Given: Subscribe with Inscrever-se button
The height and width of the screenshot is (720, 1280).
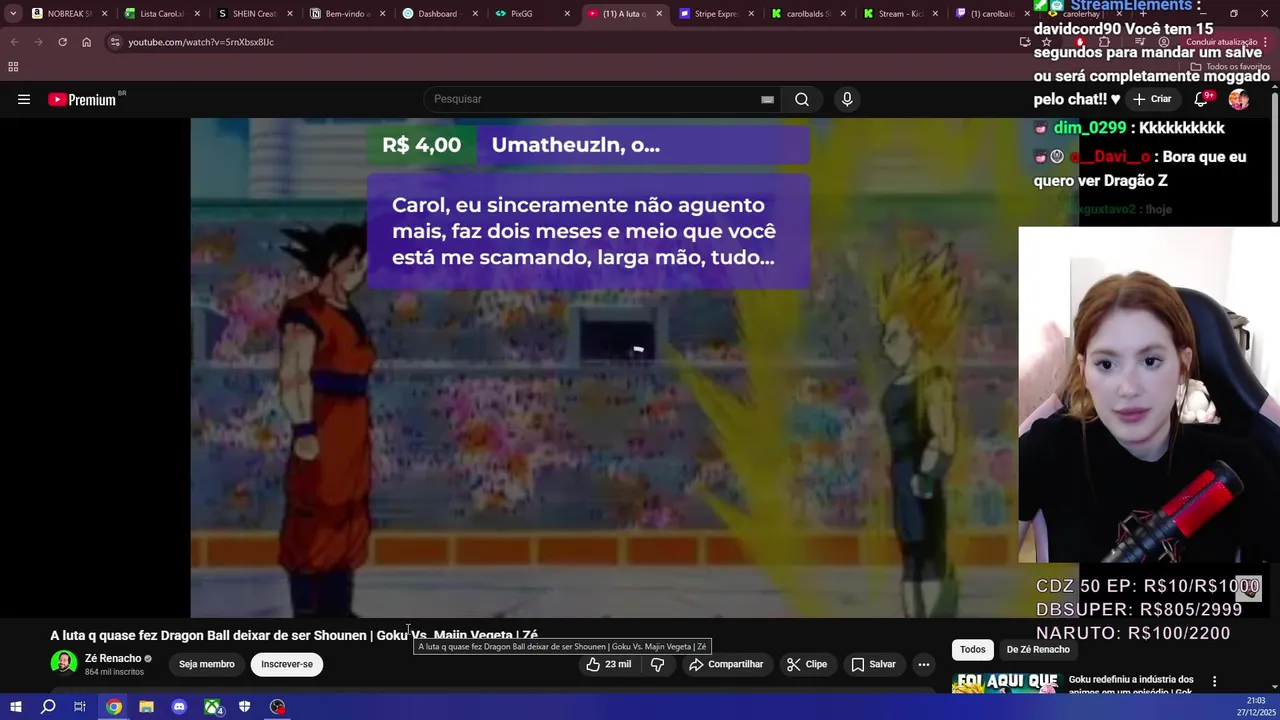Looking at the screenshot, I should click(287, 664).
